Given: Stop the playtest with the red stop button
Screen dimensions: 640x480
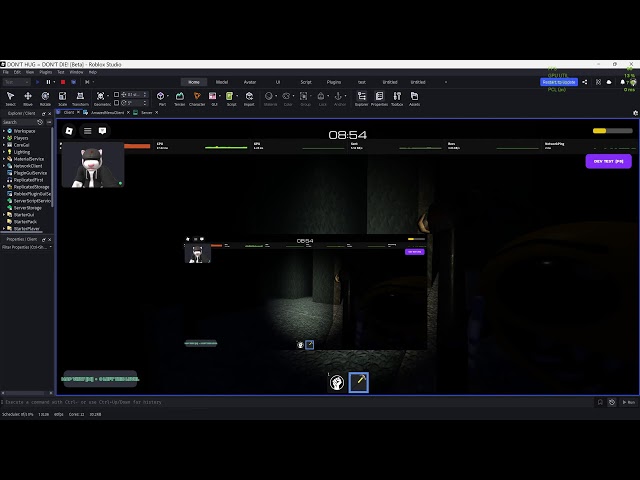Looking at the screenshot, I should click(x=63, y=82).
